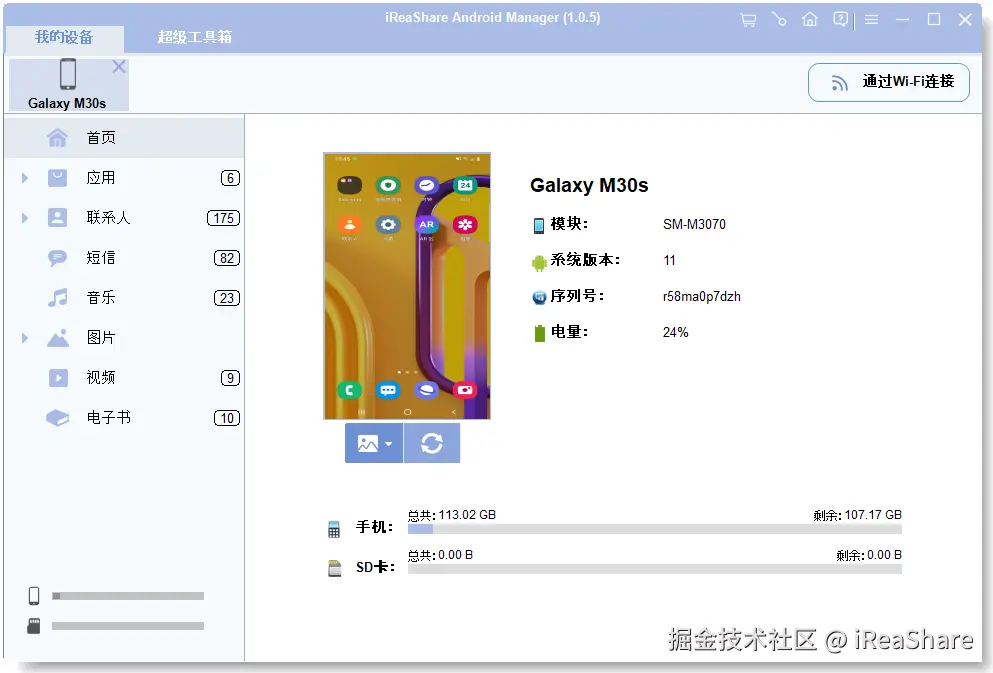Click the book icon beside 电子书

coord(58,418)
